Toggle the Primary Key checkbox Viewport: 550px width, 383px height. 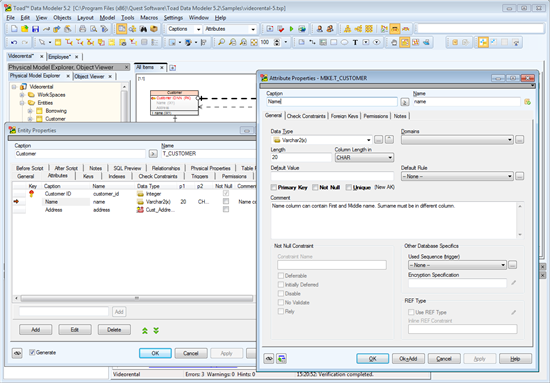click(x=274, y=187)
